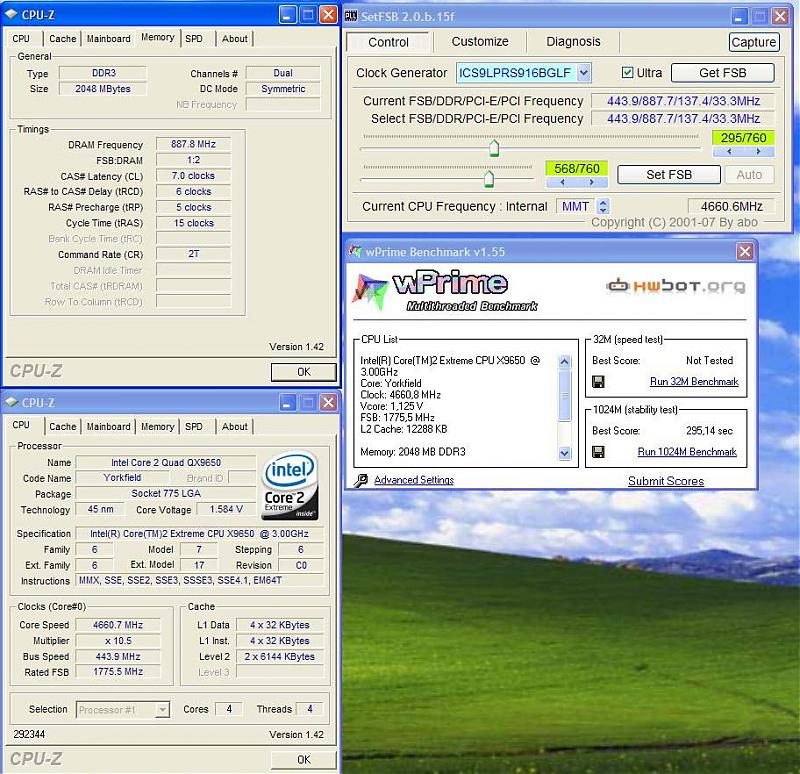
Task: Click MMT spinner arrows for CPU frequency
Action: (603, 206)
